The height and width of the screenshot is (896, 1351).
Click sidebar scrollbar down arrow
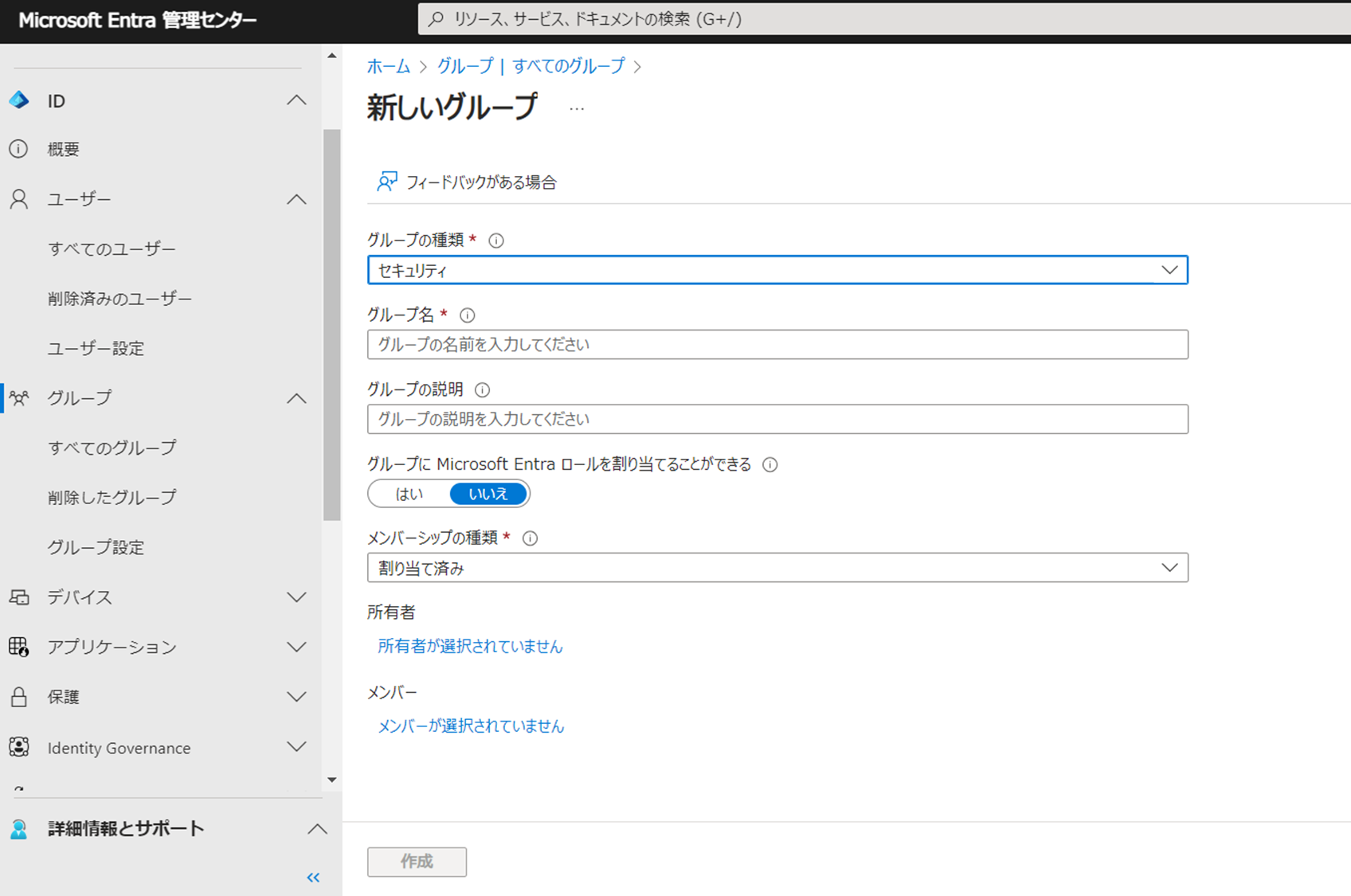point(332,780)
